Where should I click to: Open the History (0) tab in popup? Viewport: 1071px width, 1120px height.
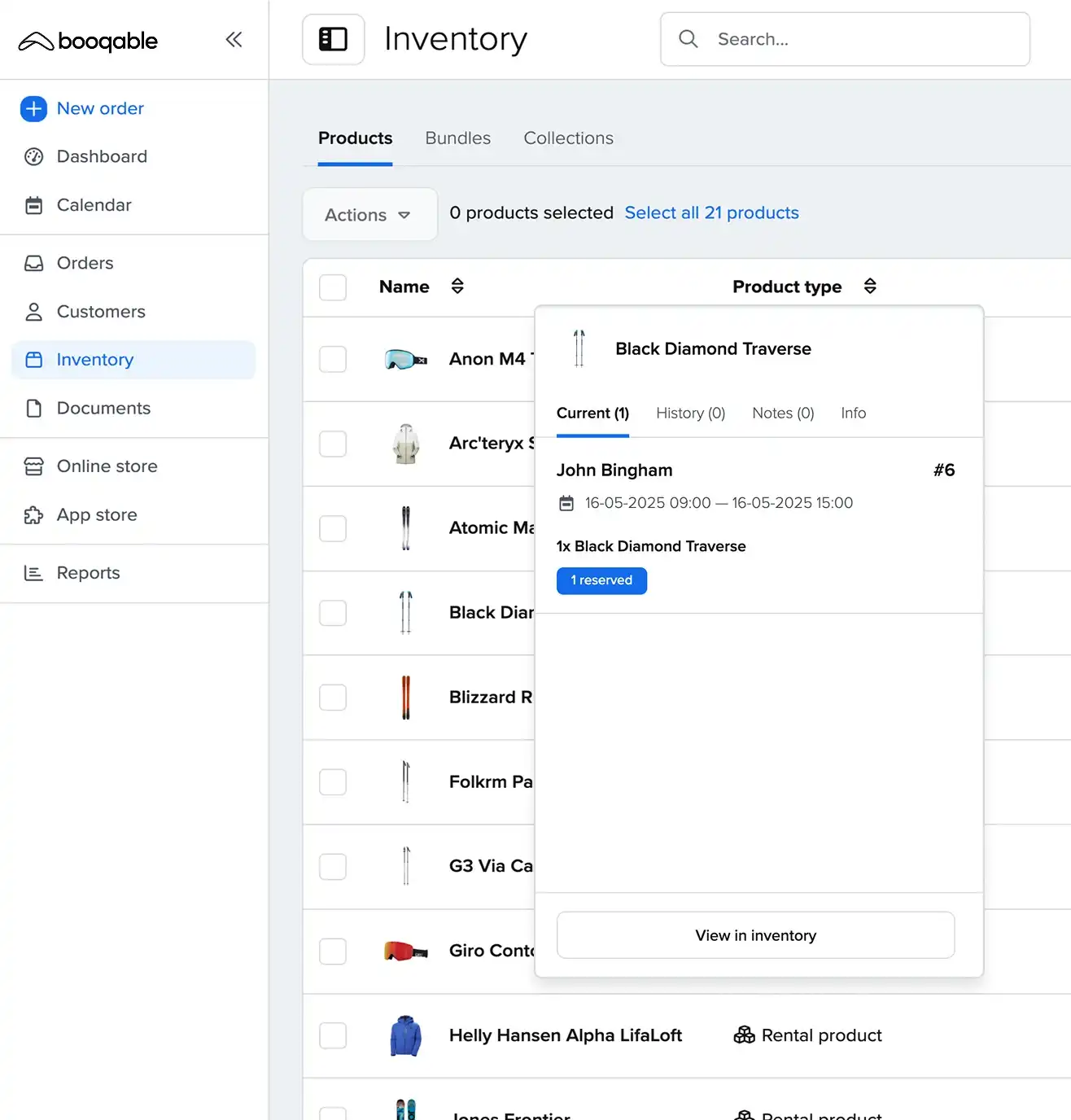(x=690, y=413)
